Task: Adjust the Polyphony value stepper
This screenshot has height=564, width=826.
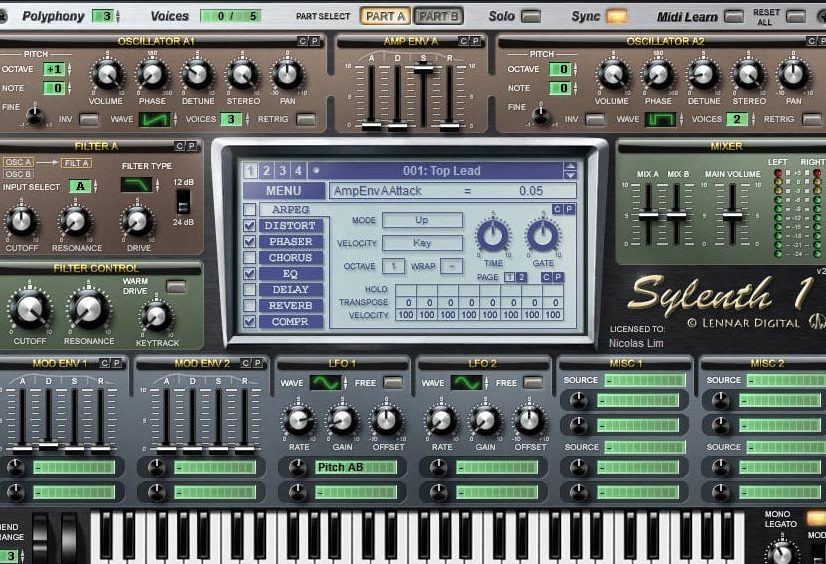Action: click(117, 16)
